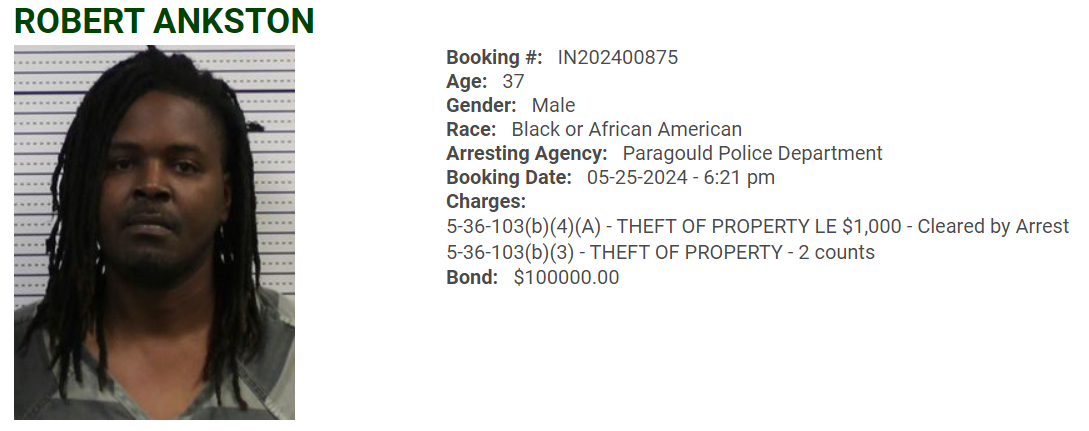Screen dimensions: 1089x431
Task: Select the gender value Male
Action: point(553,105)
